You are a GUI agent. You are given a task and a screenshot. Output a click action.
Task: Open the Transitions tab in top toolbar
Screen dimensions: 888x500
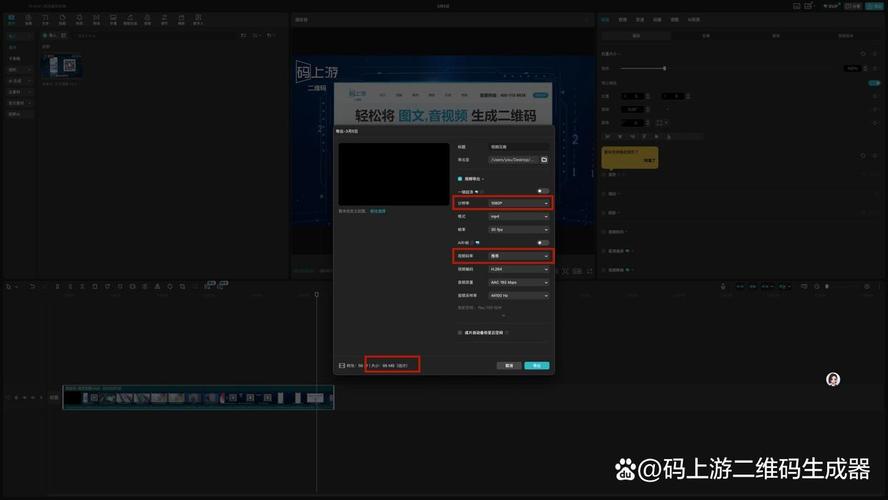point(96,20)
